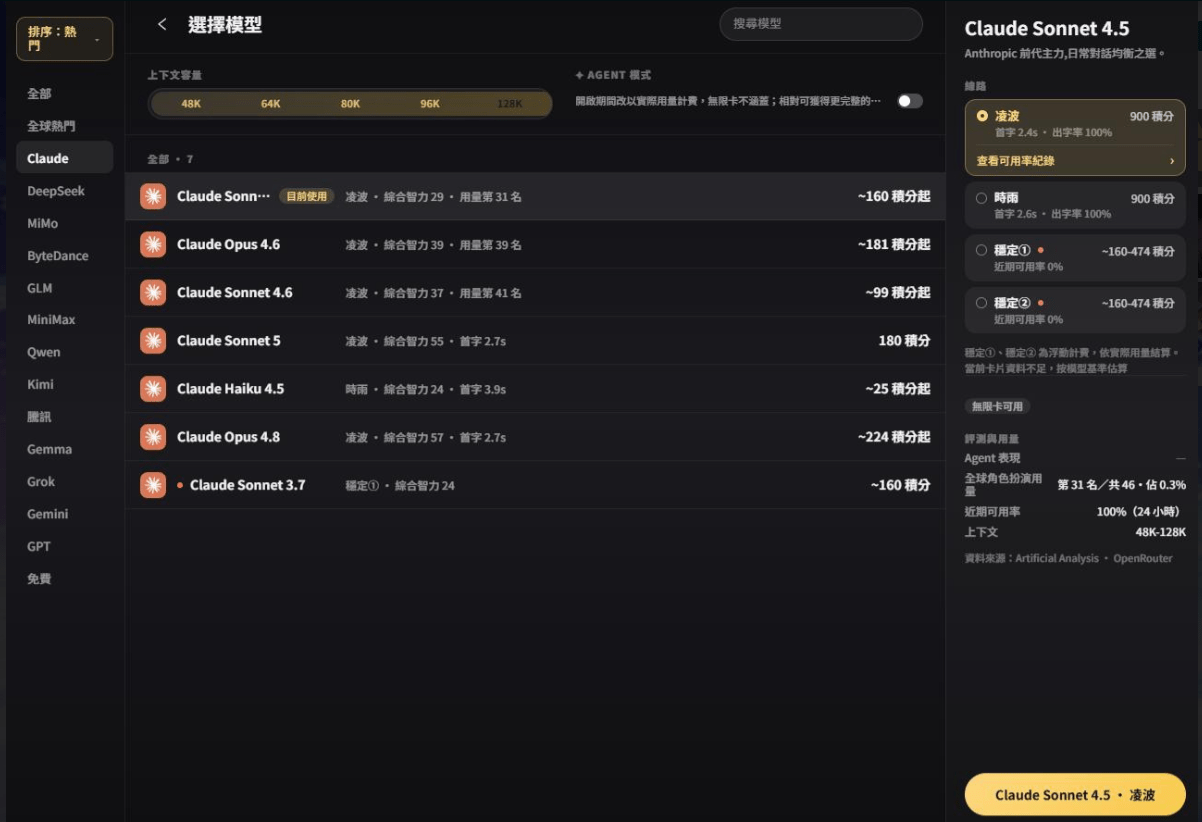This screenshot has width=1202, height=822.
Task: Select Claude Sonnet 3.7 model name
Action: coord(247,485)
